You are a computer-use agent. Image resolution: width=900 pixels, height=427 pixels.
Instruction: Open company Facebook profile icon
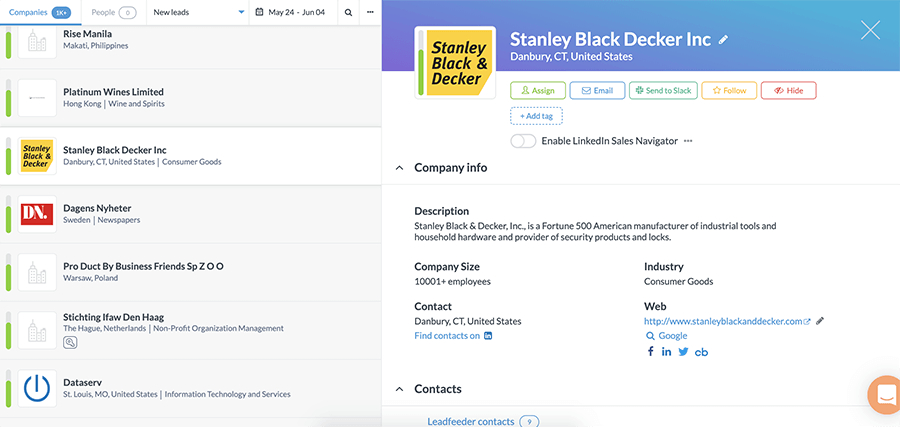tap(650, 352)
